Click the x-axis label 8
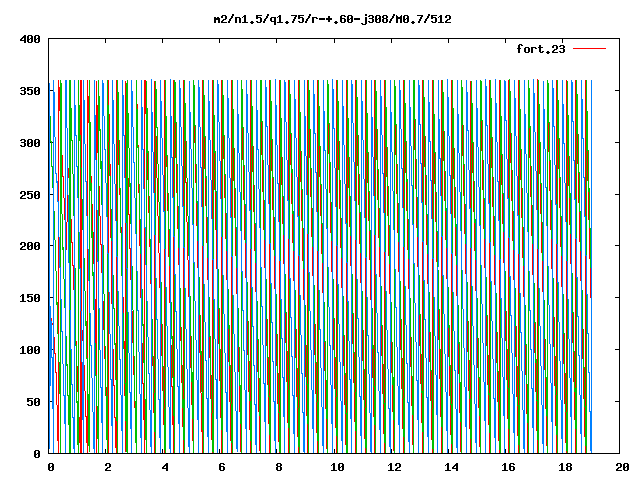Screen dimensions: 640x480 click(279, 467)
